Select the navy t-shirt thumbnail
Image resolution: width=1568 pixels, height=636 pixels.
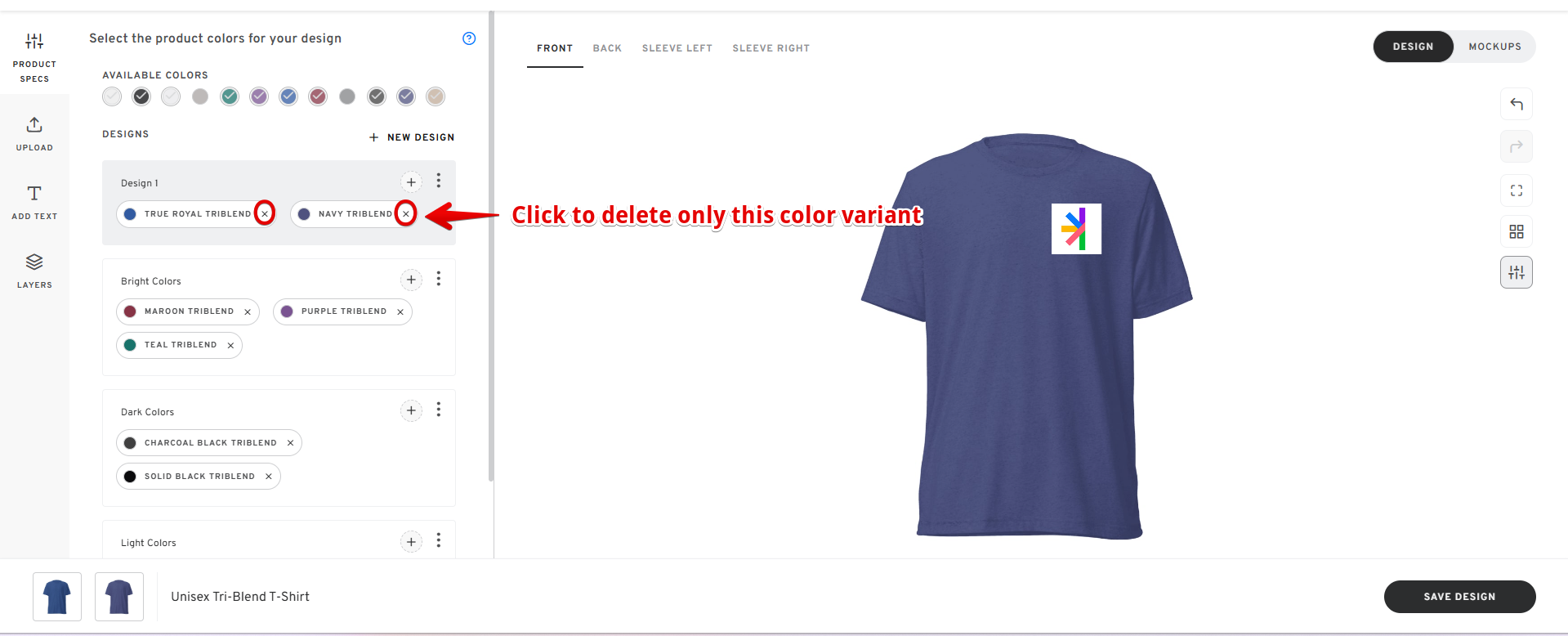[119, 597]
